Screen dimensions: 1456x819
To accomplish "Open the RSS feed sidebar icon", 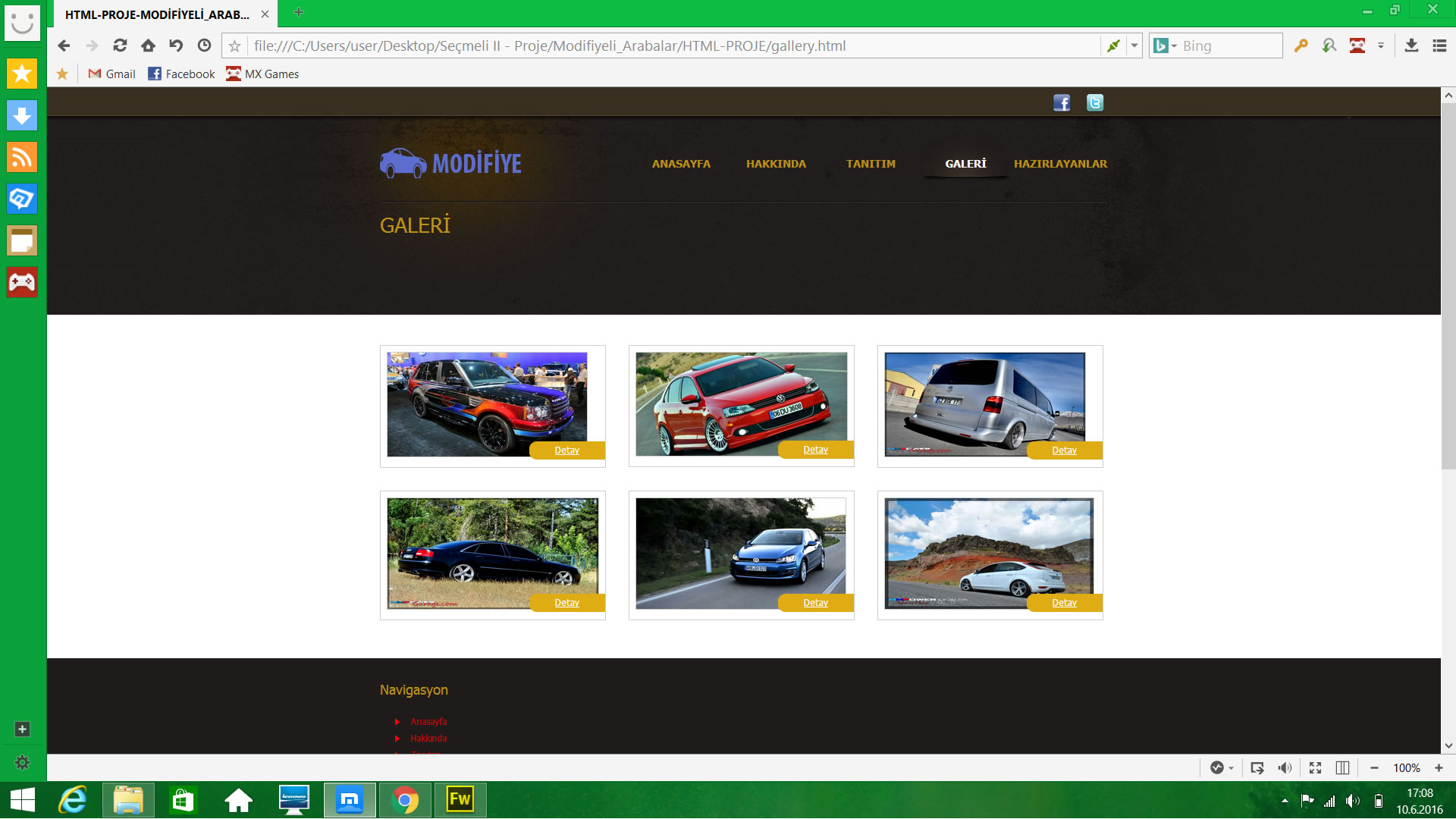I will click(21, 157).
